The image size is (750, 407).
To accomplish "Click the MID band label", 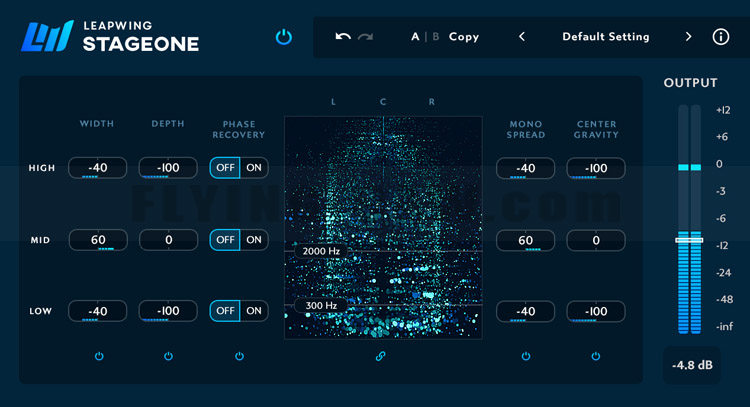I will coord(40,240).
